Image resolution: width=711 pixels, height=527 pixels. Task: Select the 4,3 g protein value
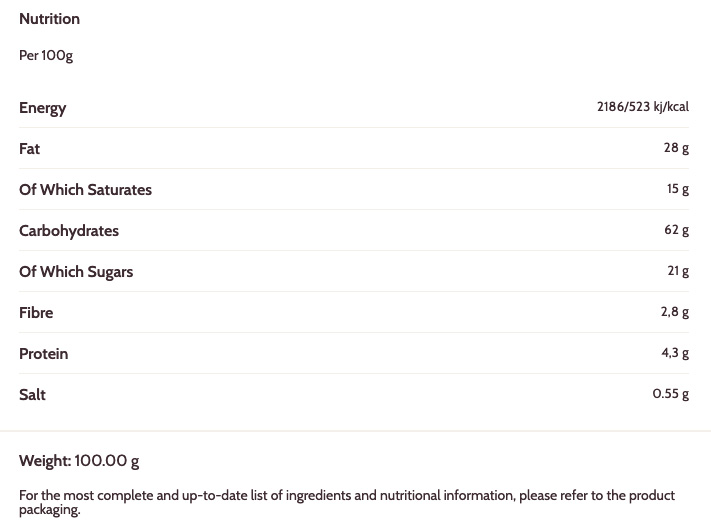674,353
